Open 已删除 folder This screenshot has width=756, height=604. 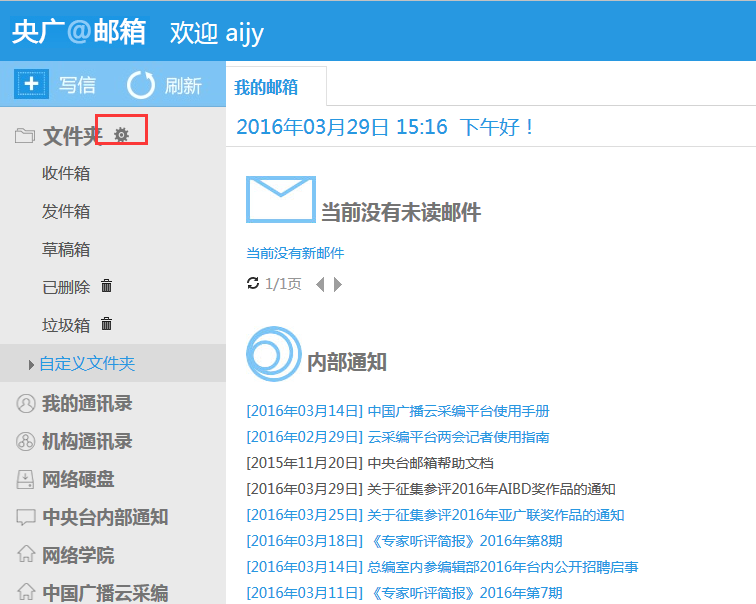(x=66, y=287)
